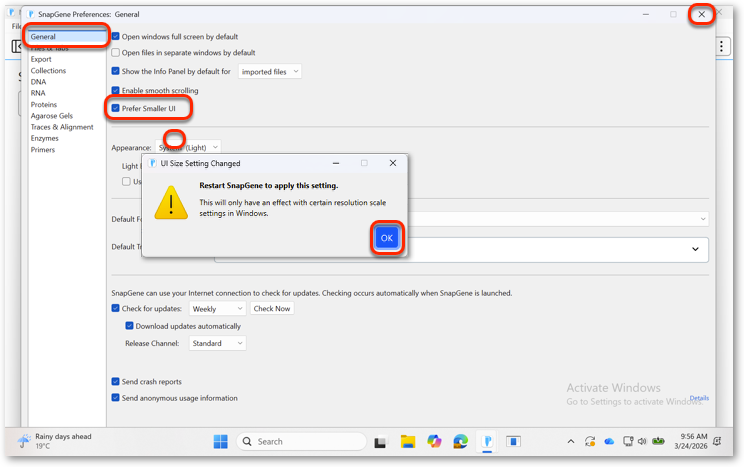Click the taskbar Search box

[x=301, y=441]
